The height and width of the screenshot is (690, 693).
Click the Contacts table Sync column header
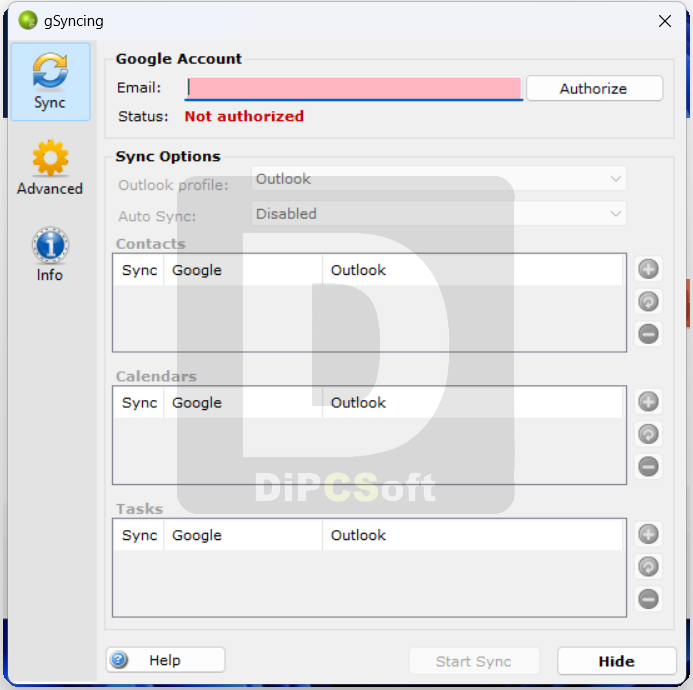click(139, 270)
